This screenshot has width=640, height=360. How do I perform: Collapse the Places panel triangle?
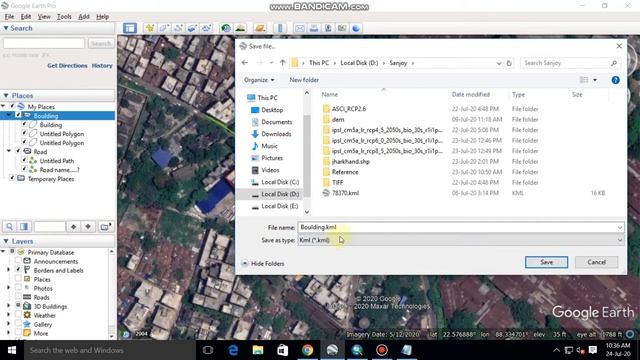pos(6,96)
